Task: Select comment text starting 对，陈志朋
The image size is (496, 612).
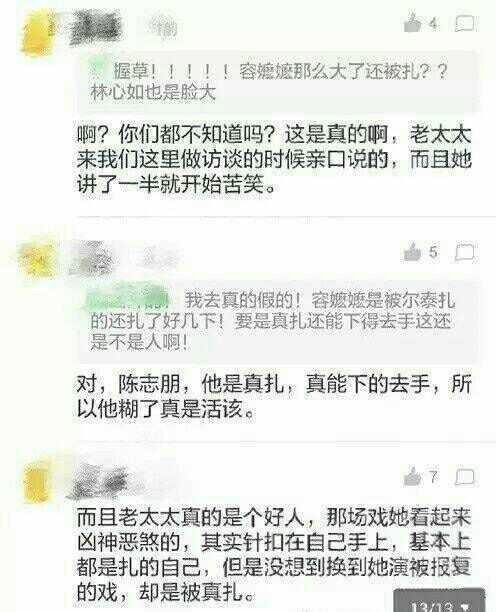Action: tap(274, 396)
